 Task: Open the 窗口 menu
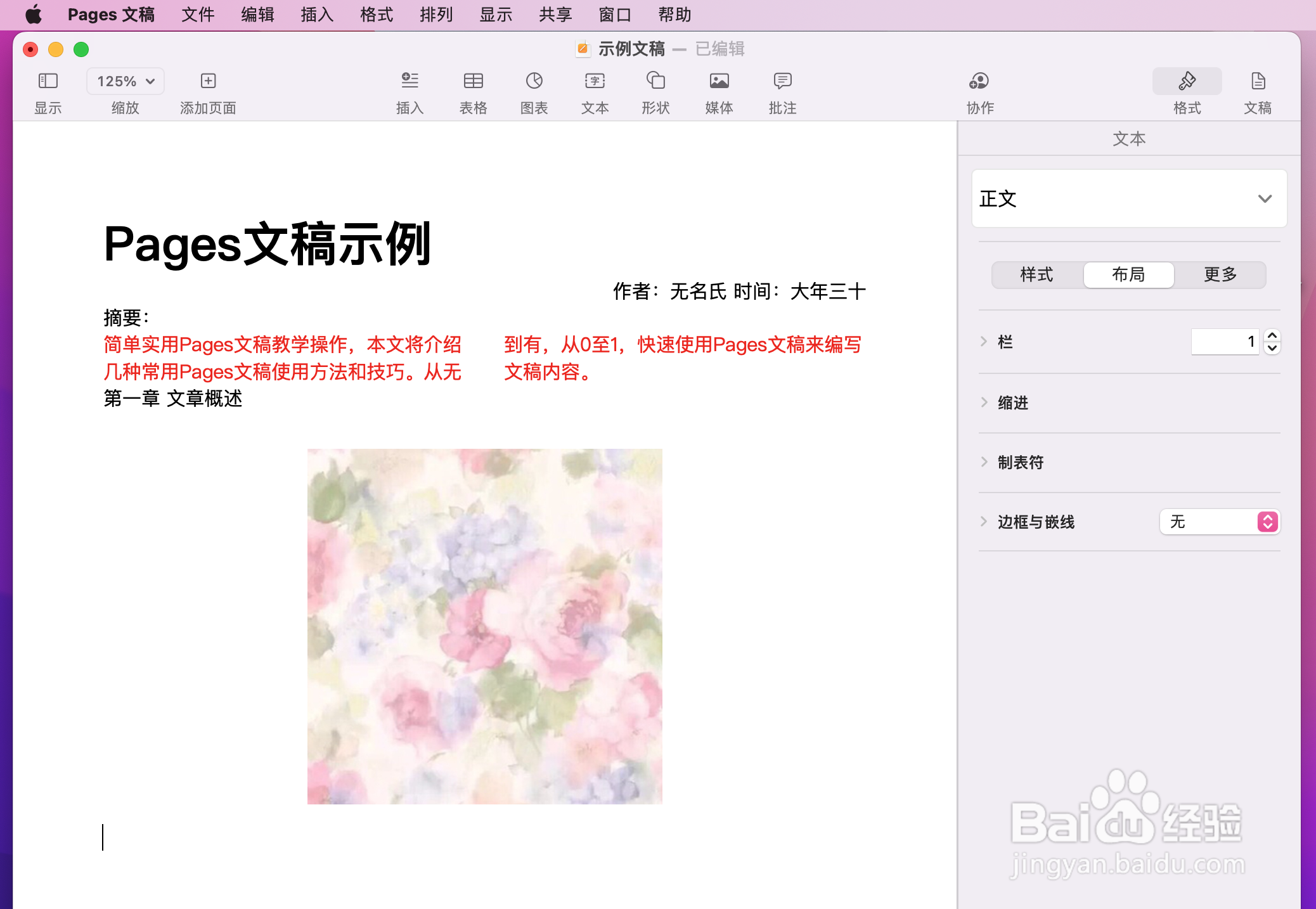(x=615, y=15)
